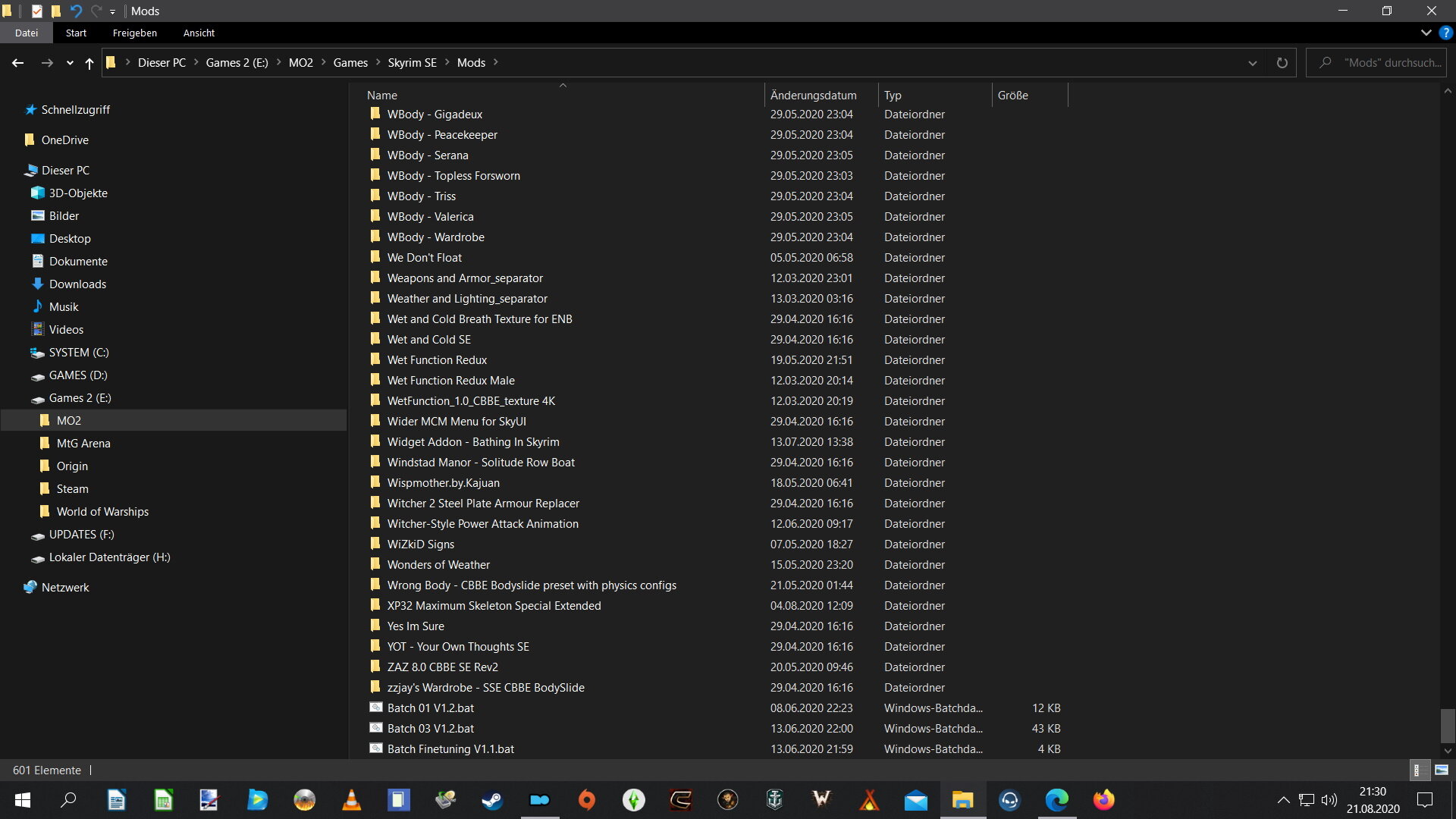Open Firefox from the taskbar
The image size is (1456, 819).
coord(1103,800)
